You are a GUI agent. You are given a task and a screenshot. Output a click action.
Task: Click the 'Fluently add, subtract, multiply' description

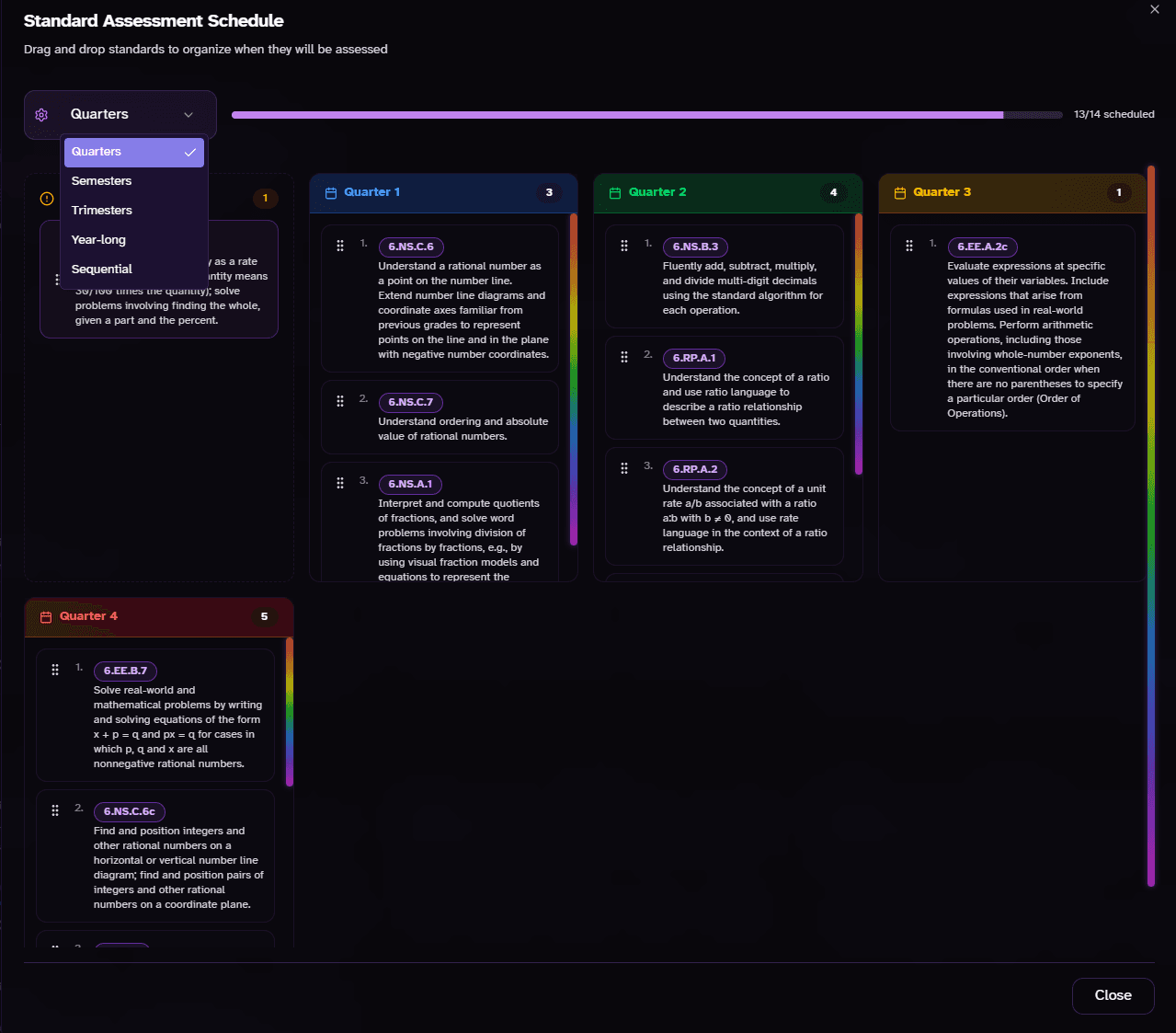tap(743, 288)
